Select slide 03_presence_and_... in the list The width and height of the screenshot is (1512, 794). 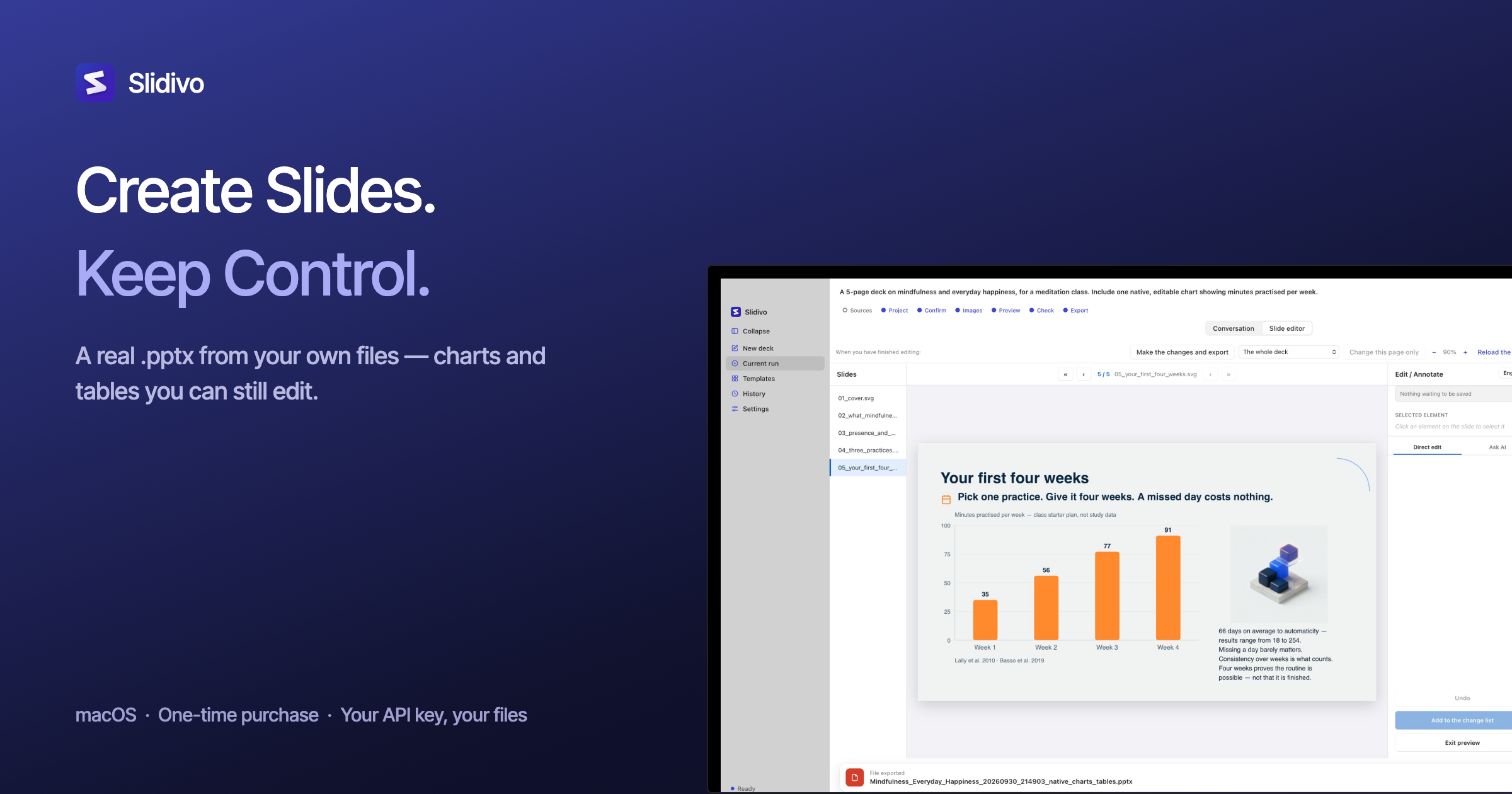coord(868,433)
